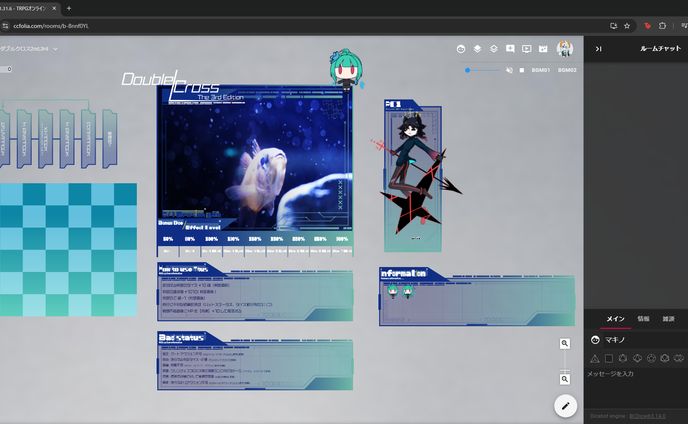Open the screen panel list layers icon
This screenshot has height=424, width=688.
pyautogui.click(x=477, y=49)
